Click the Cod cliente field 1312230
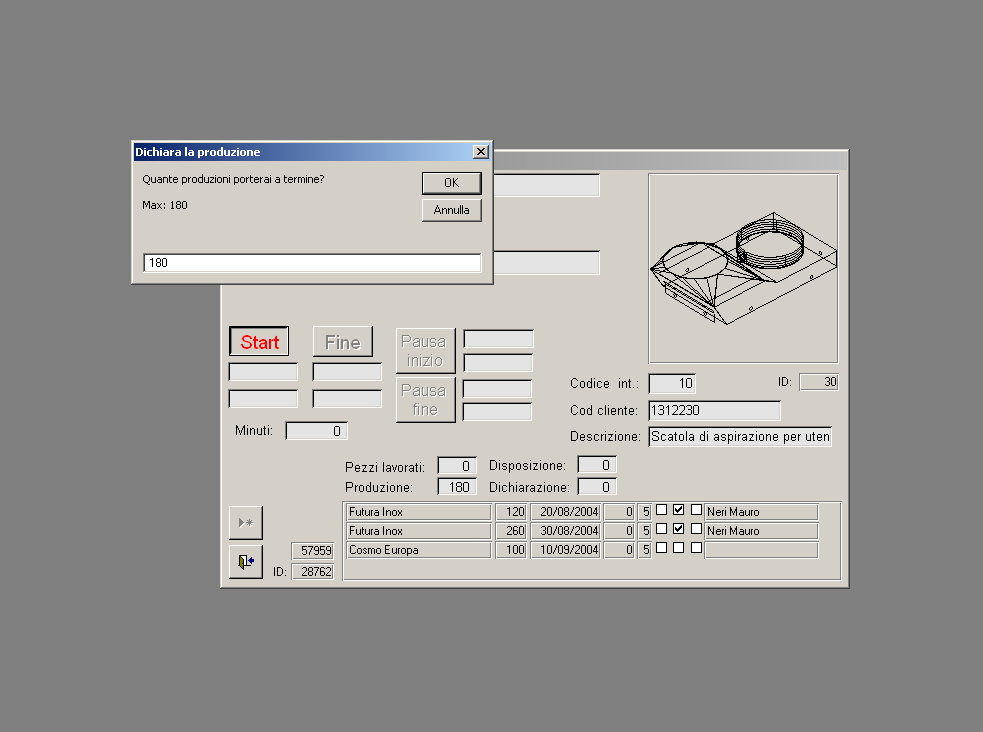The width and height of the screenshot is (983, 732). [x=715, y=410]
